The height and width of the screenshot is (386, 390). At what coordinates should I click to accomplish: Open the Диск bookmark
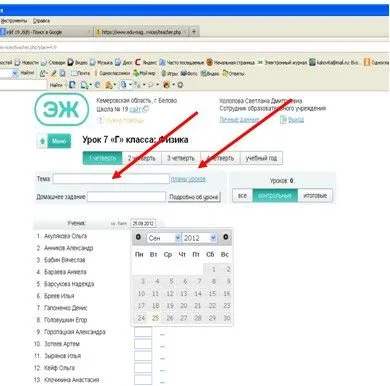[124, 62]
